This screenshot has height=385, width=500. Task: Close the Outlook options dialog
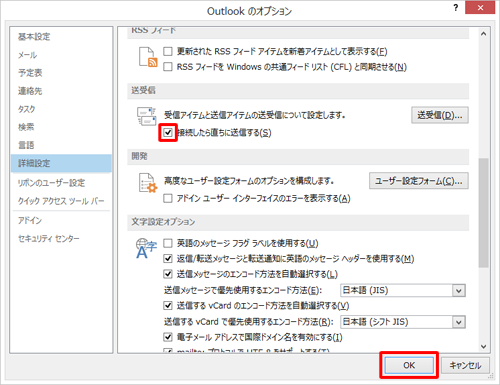click(x=480, y=8)
